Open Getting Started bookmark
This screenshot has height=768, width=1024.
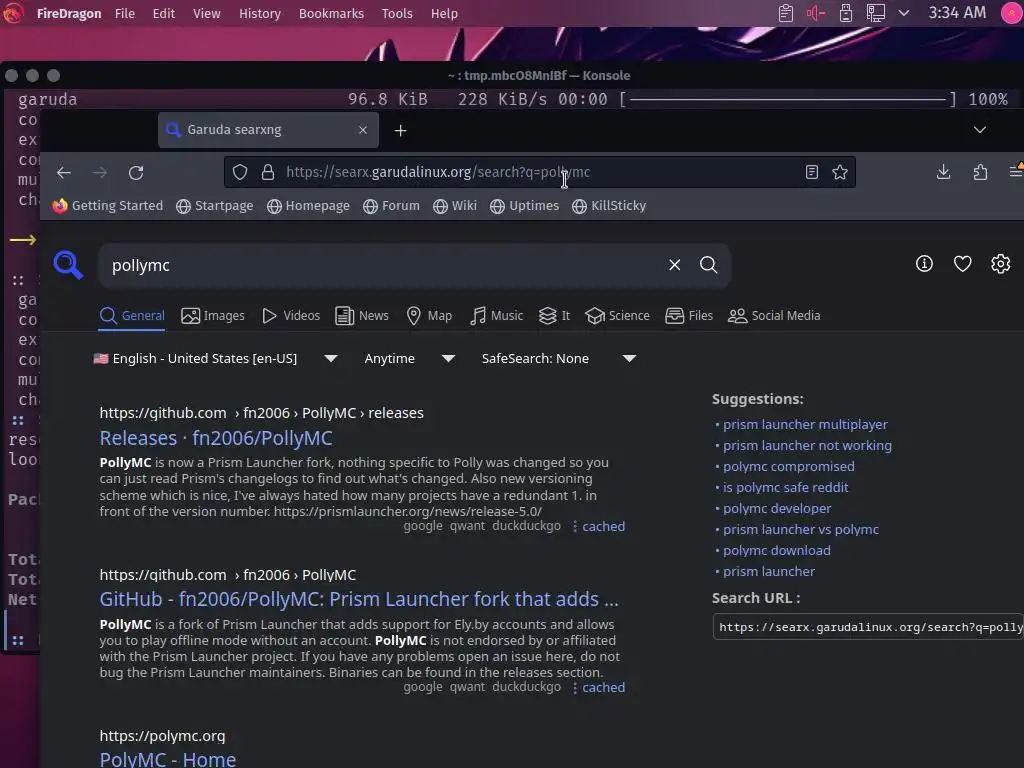click(x=108, y=206)
